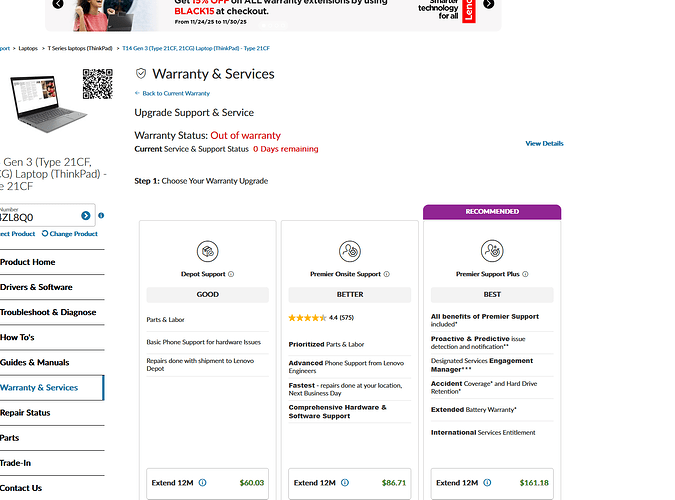Click the Change Product link
This screenshot has height=500, width=675.
click(72, 234)
